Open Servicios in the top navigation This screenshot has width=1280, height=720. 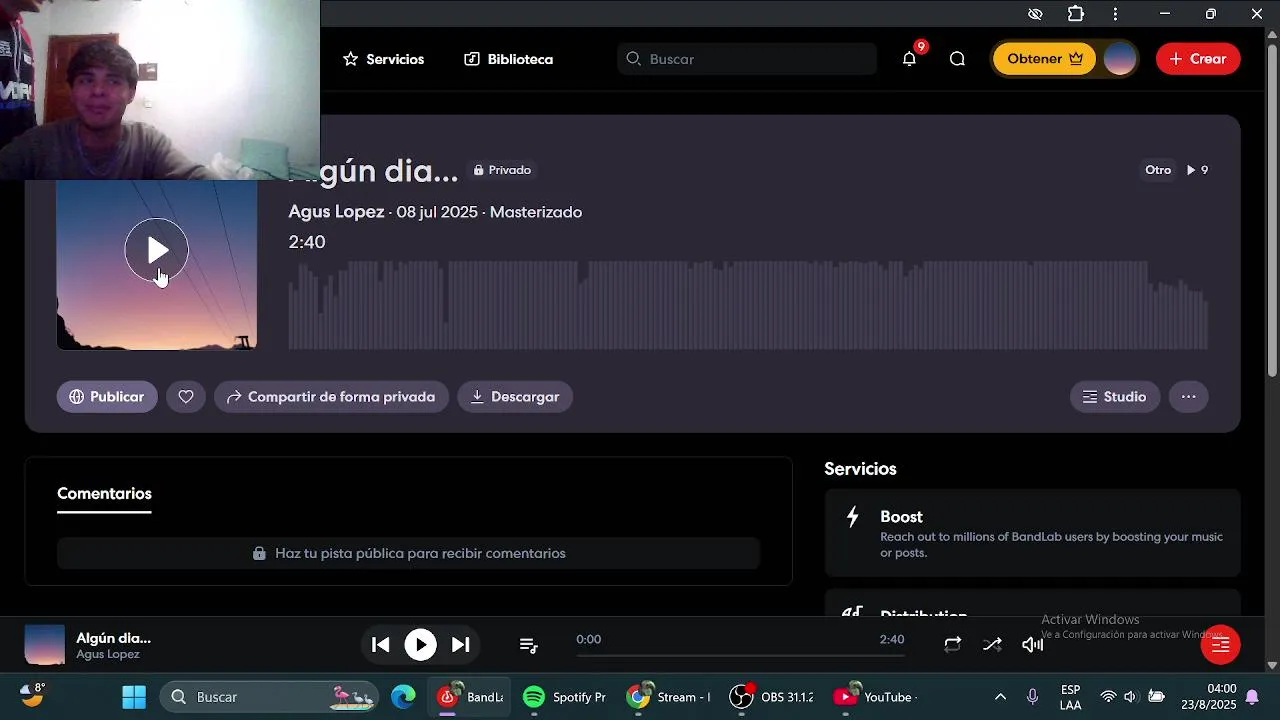pyautogui.click(x=383, y=59)
